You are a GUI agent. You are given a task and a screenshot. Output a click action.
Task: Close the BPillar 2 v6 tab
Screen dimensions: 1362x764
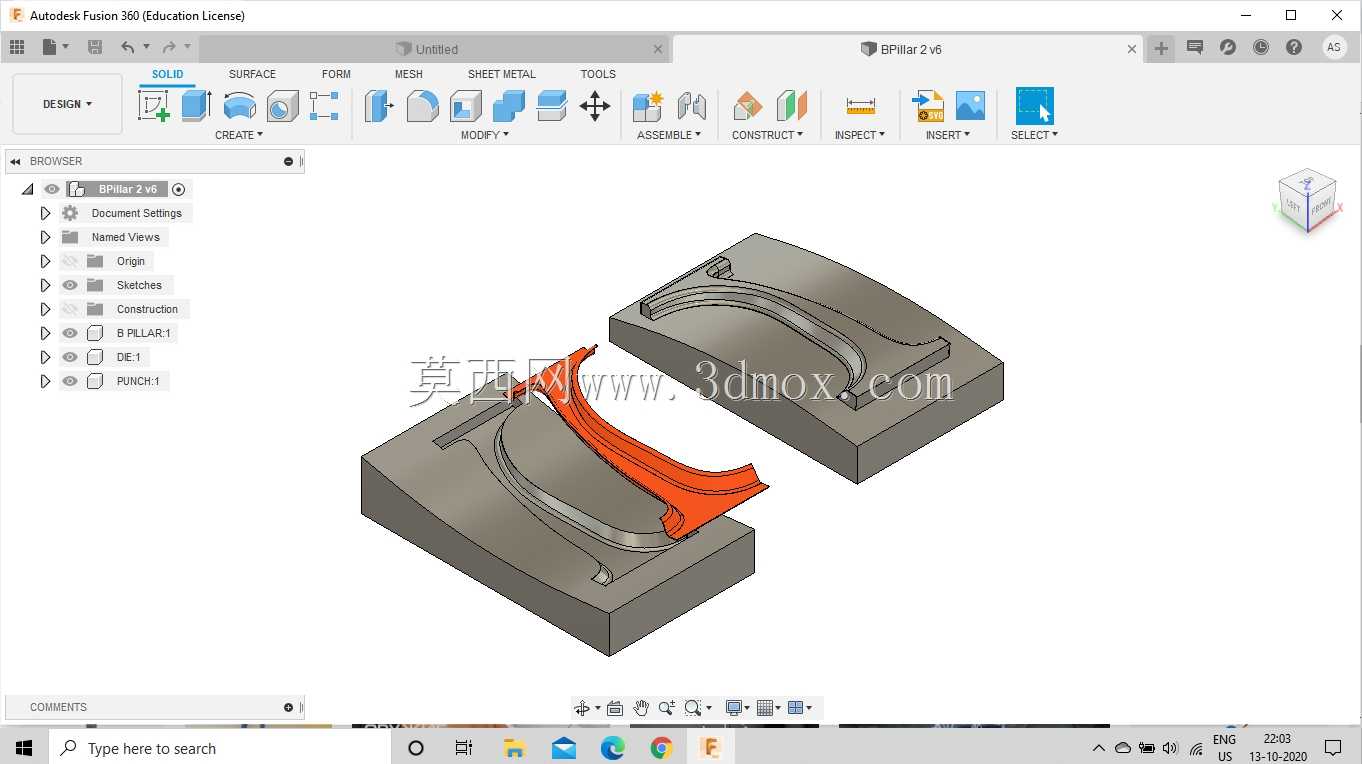[1132, 49]
